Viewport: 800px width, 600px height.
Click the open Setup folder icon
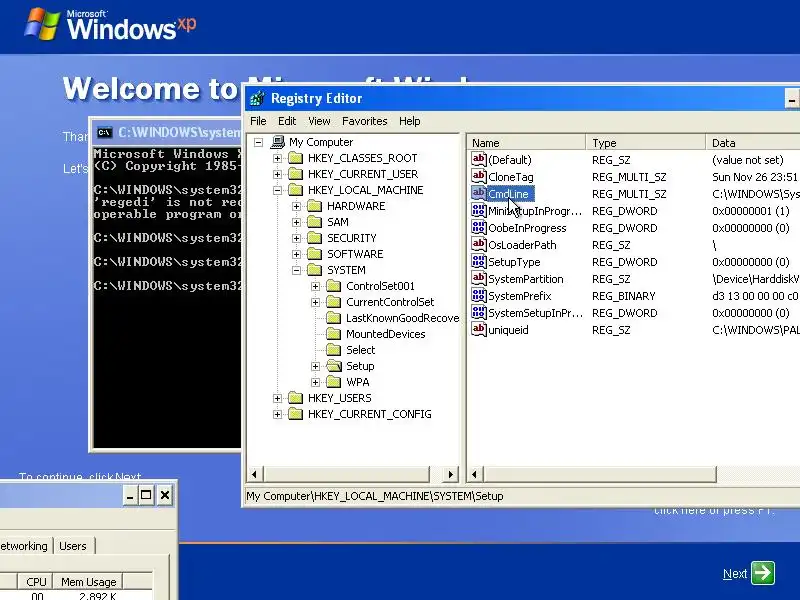tap(334, 366)
